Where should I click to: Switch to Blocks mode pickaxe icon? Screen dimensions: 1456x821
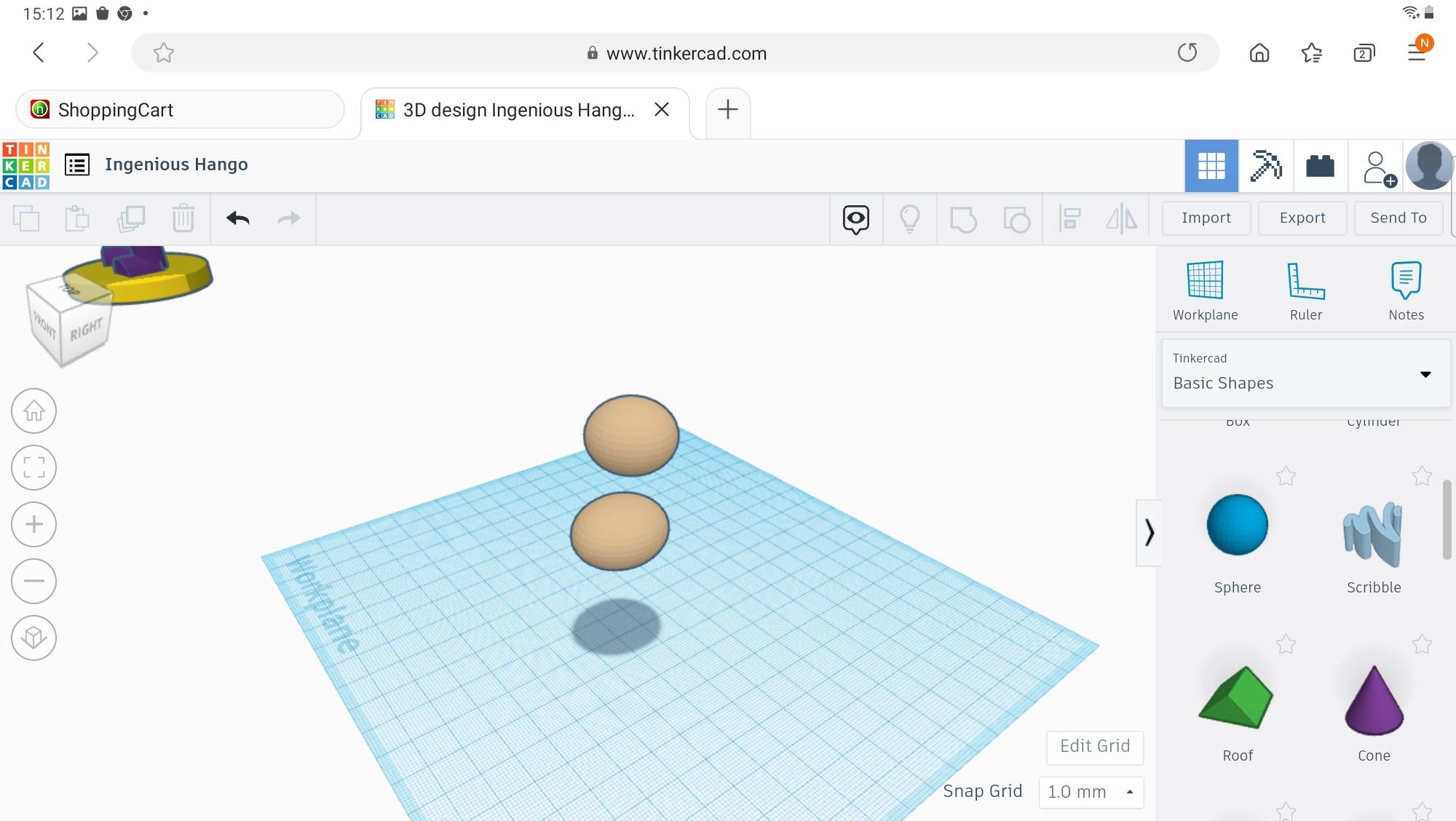[1265, 166]
